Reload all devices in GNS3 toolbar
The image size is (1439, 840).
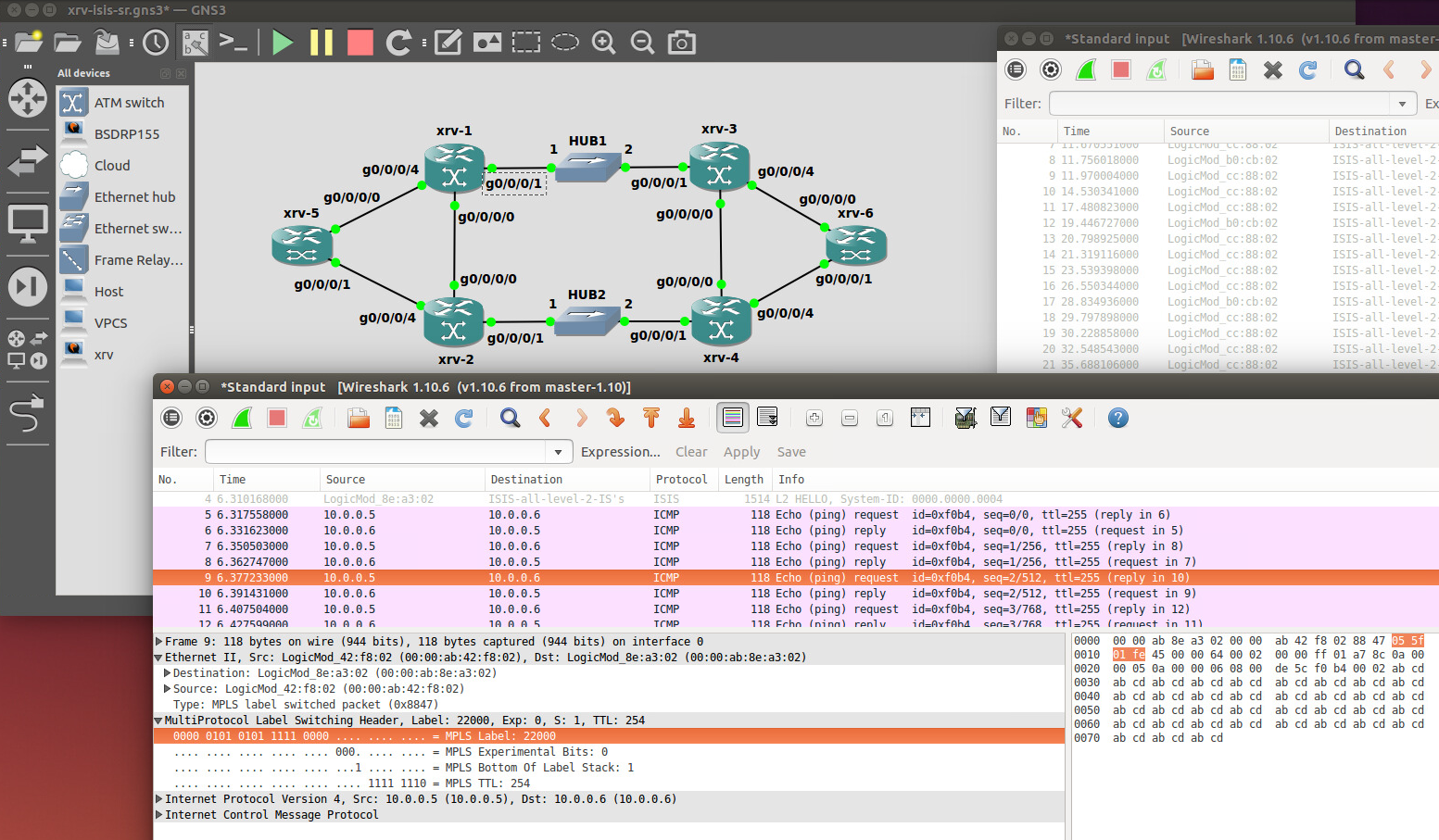point(398,43)
